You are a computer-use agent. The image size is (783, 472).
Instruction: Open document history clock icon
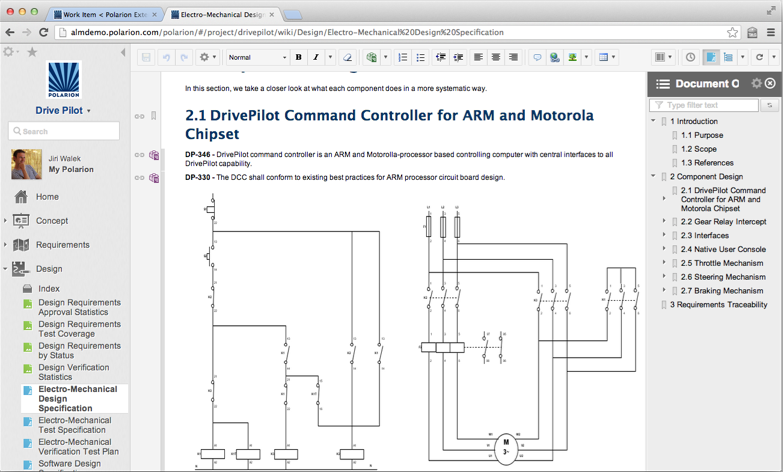click(691, 57)
